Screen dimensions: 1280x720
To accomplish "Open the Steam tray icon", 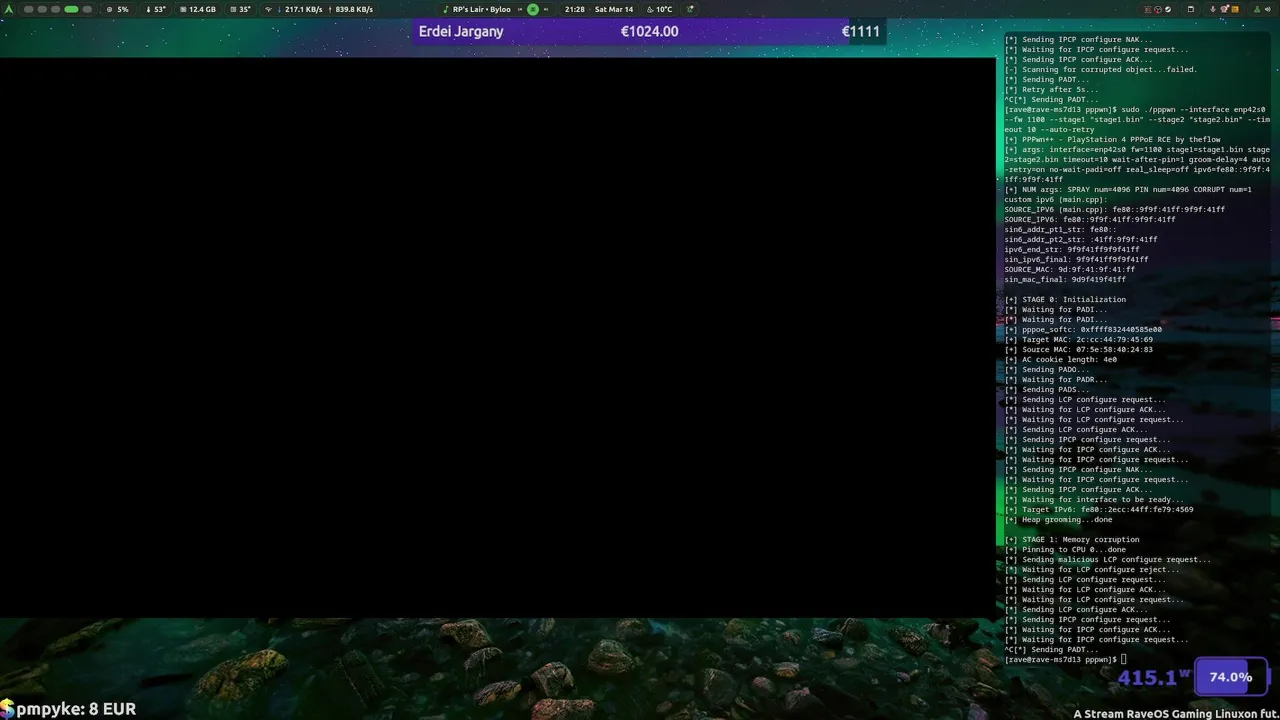I will point(1168,9).
